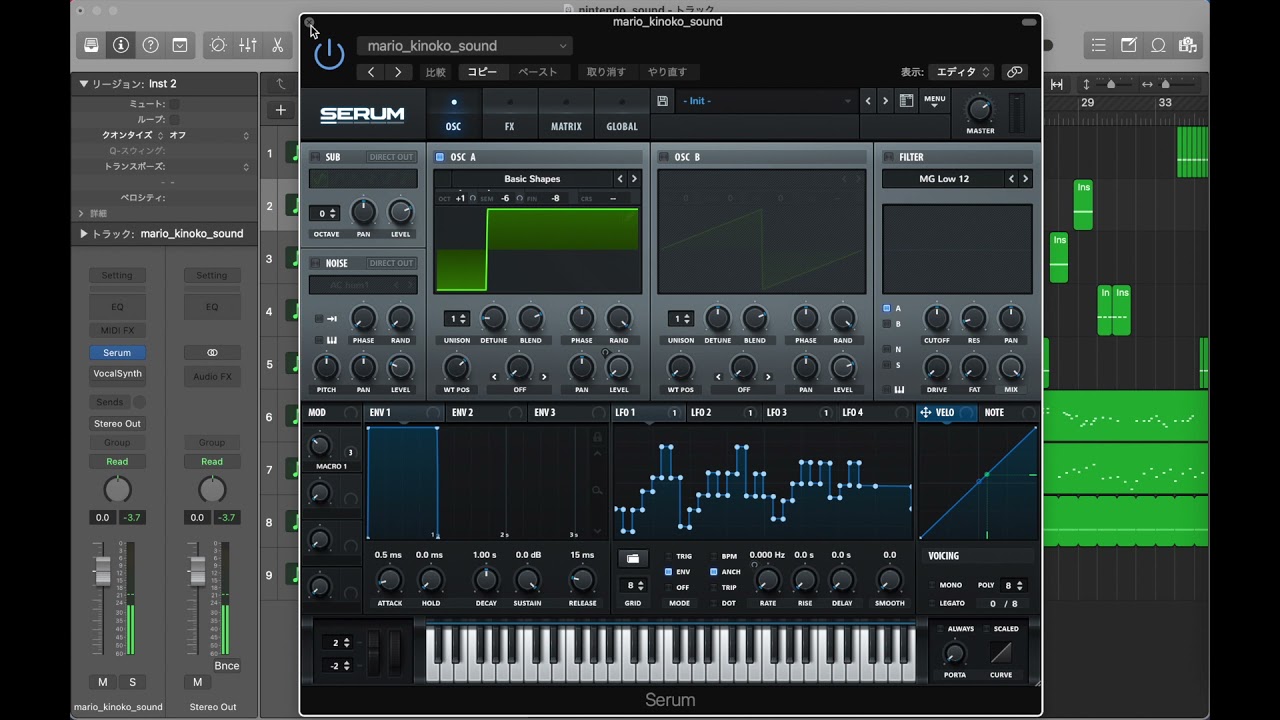
Task: Go to previous plugin setting arrow
Action: click(371, 72)
